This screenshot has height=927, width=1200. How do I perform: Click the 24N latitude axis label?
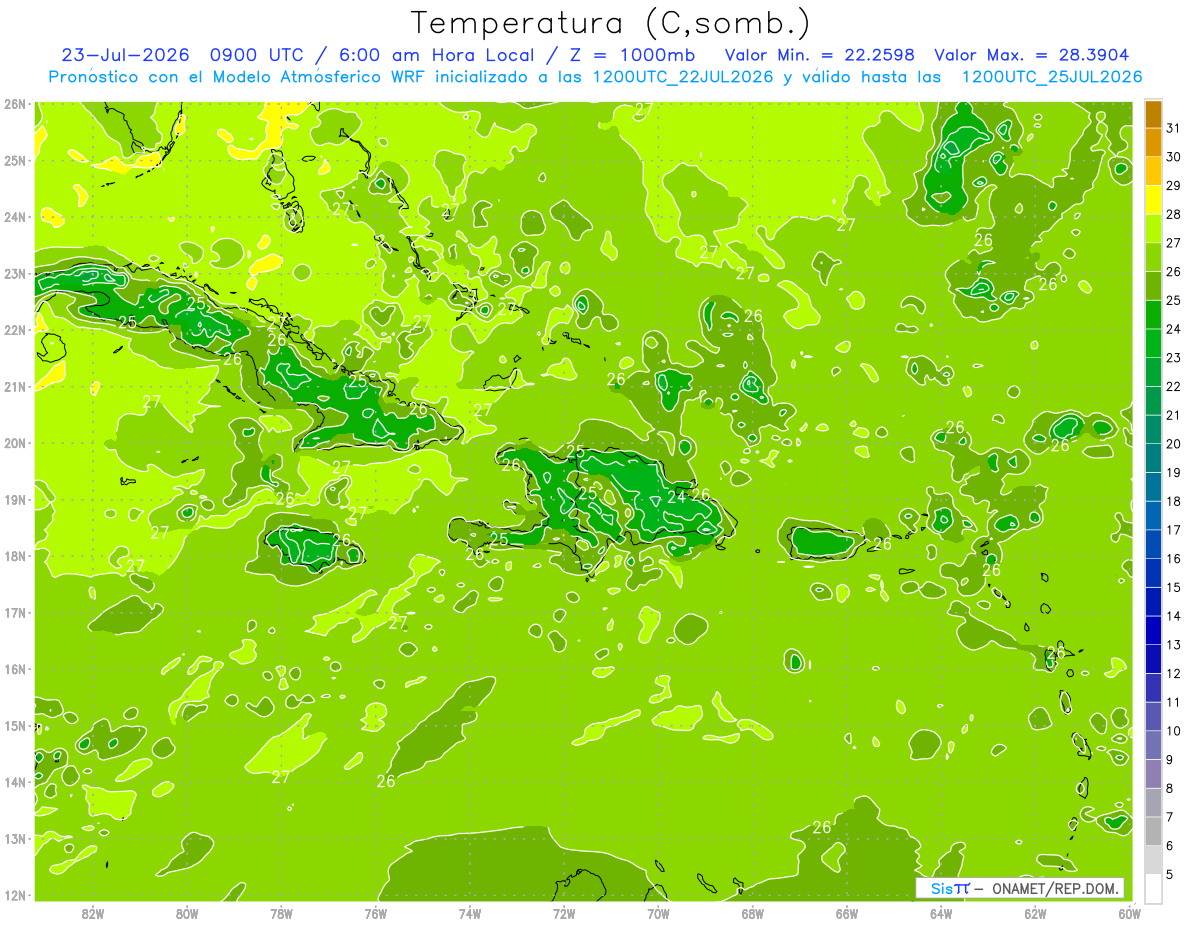click(14, 217)
